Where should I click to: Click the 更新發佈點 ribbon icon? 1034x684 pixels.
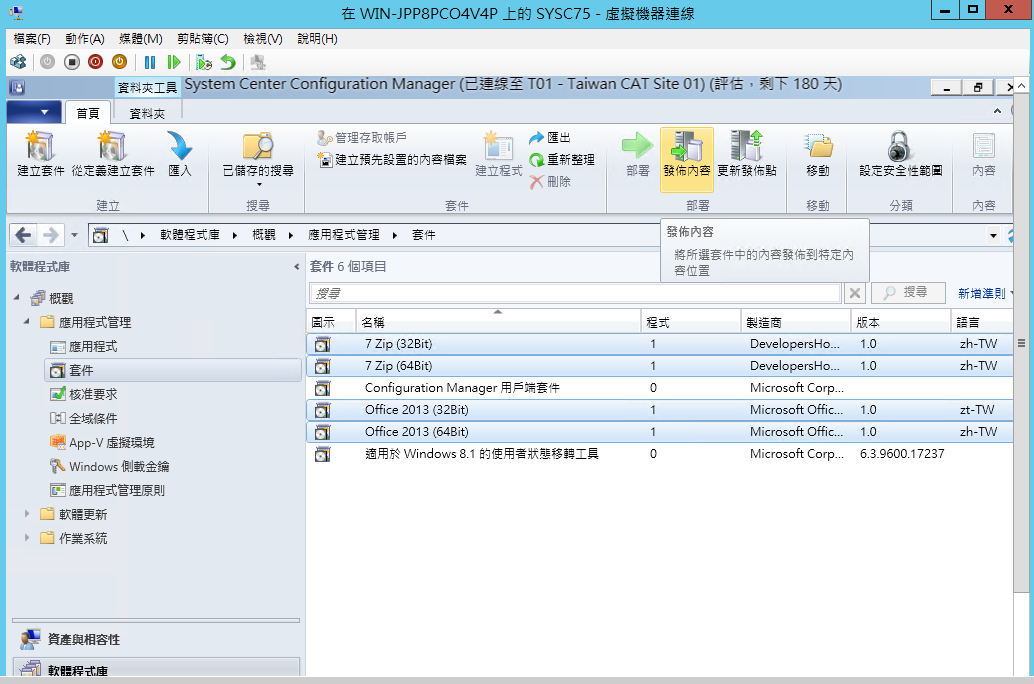click(x=746, y=146)
